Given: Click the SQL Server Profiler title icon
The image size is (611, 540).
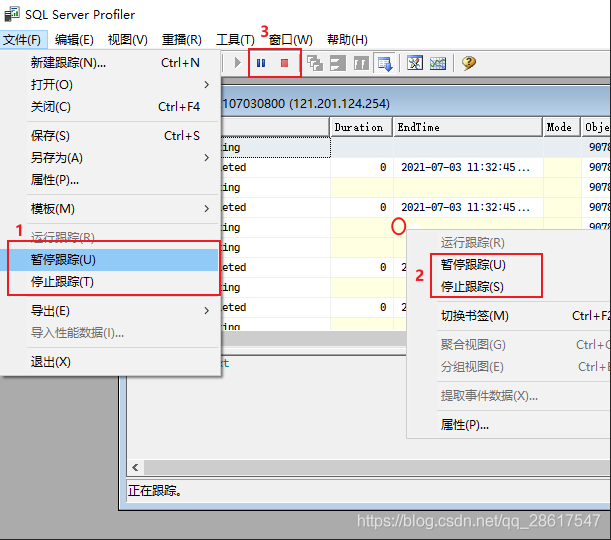Looking at the screenshot, I should pos(12,14).
